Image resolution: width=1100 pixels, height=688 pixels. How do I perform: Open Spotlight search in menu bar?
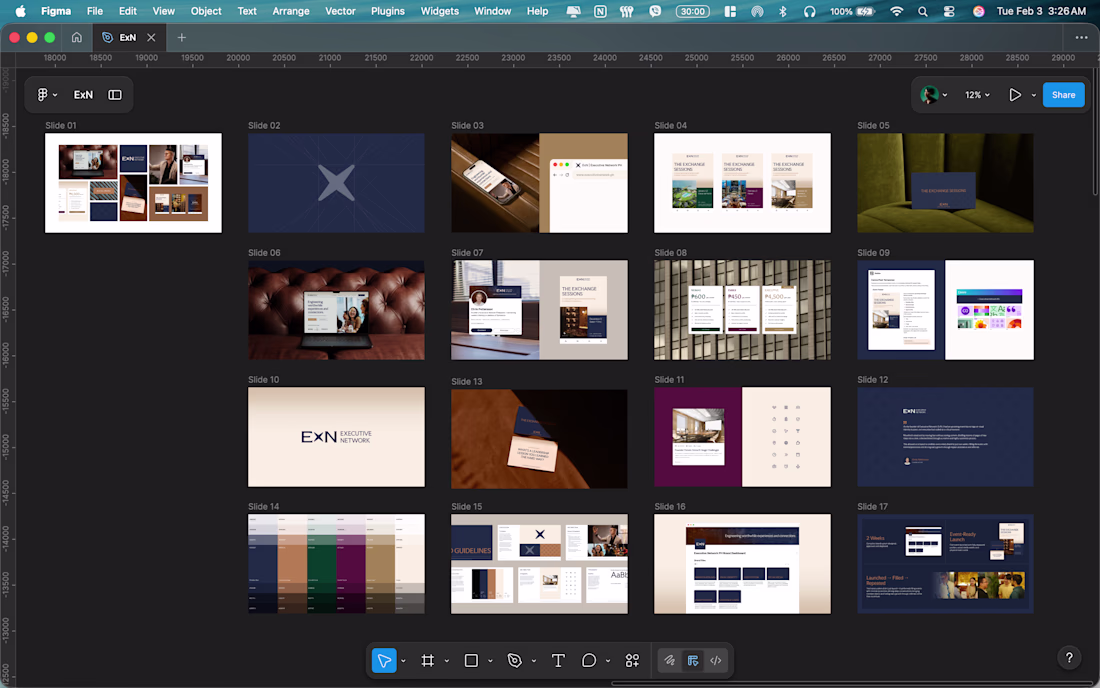click(x=923, y=11)
